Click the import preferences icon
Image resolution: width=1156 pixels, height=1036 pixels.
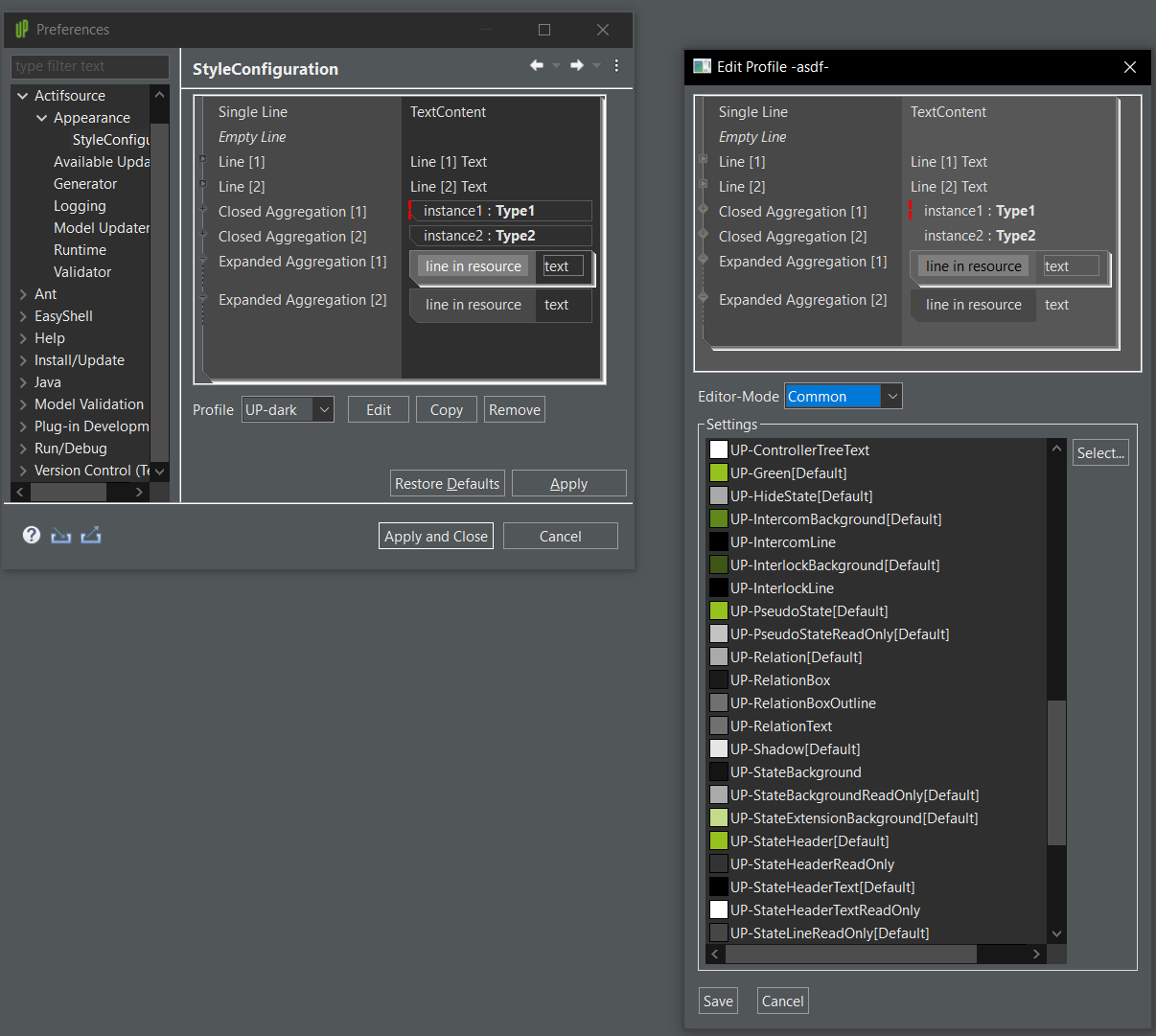[61, 535]
